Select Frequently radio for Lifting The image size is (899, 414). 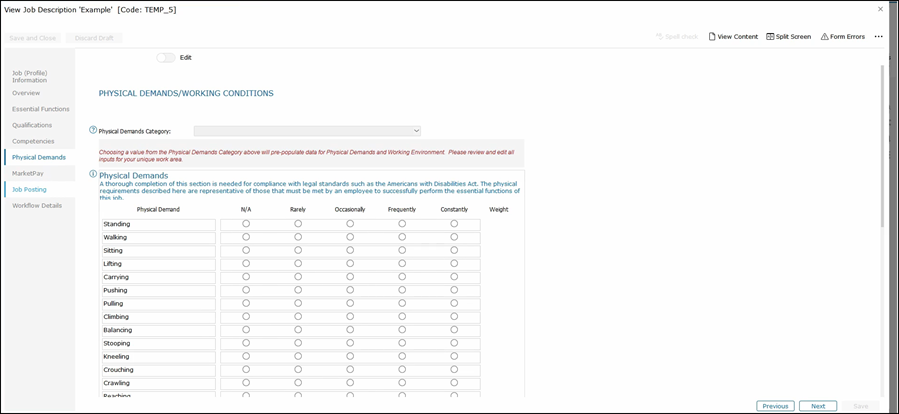(x=402, y=264)
